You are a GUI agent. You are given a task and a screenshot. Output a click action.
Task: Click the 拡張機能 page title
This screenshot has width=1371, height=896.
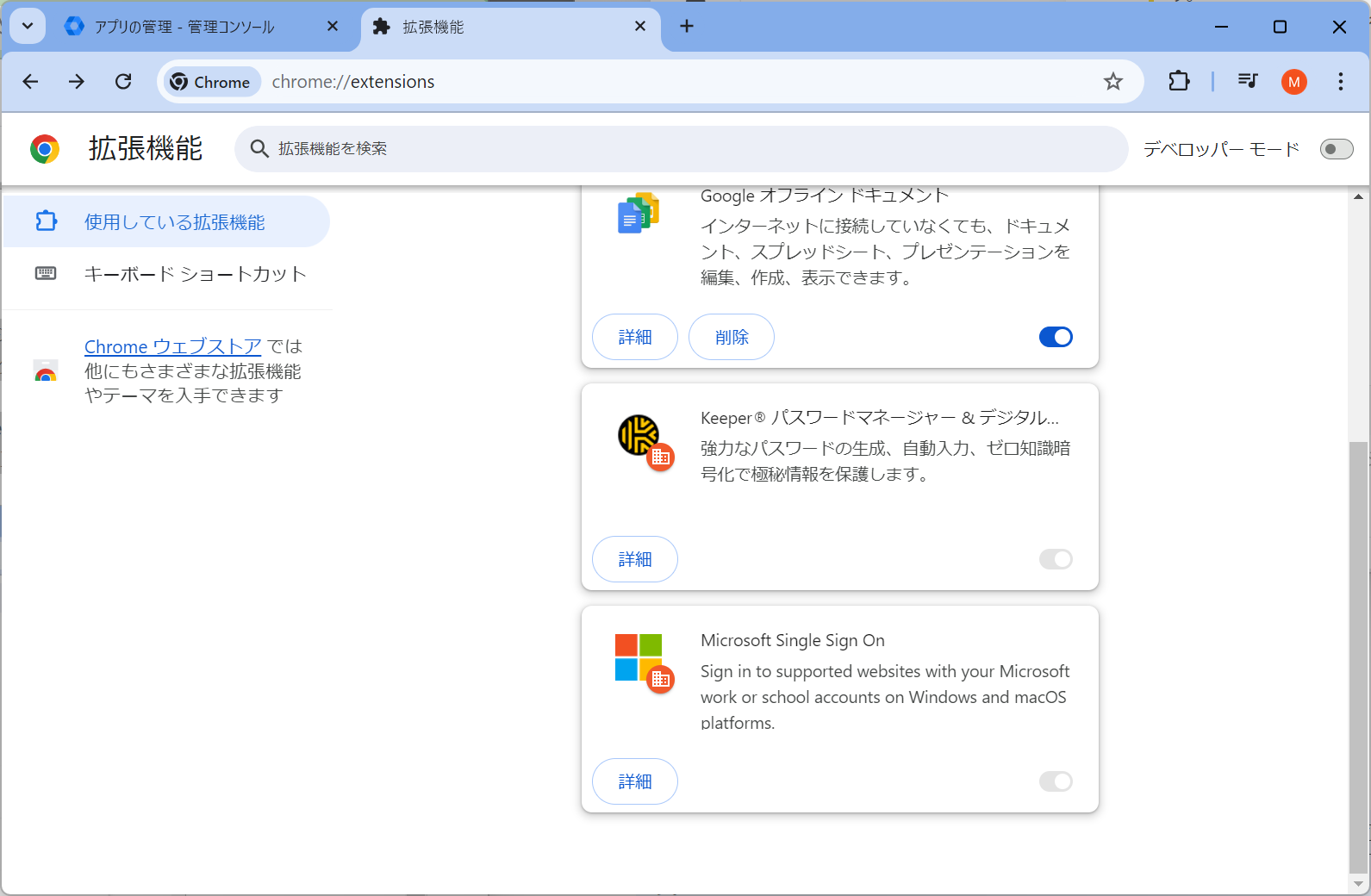pyautogui.click(x=146, y=149)
